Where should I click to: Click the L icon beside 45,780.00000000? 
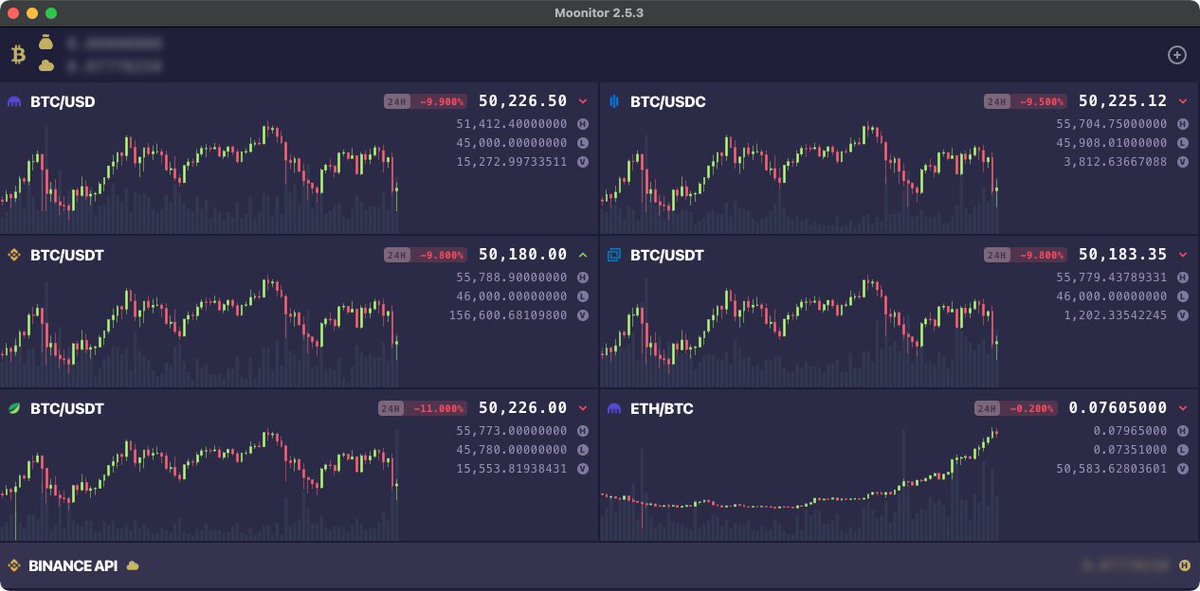(x=583, y=450)
